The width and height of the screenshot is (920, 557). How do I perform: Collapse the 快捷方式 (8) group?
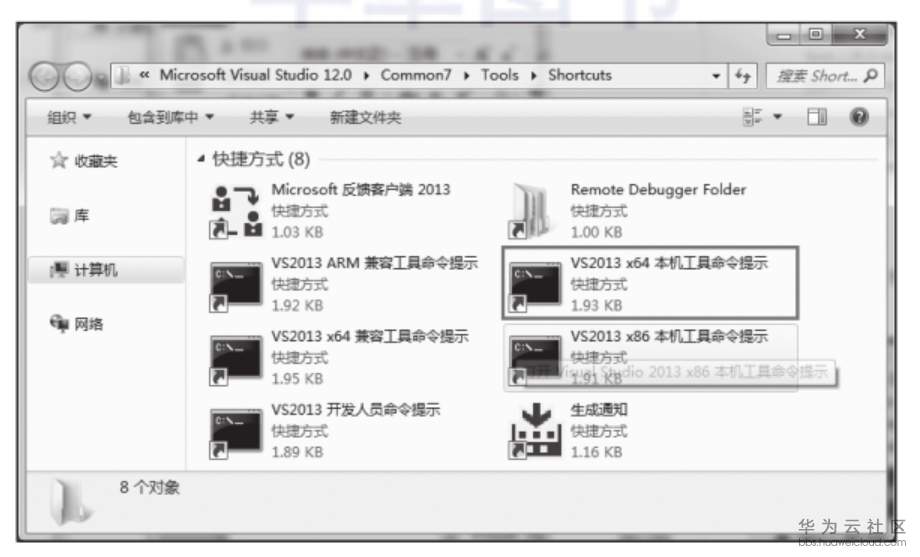(201, 158)
